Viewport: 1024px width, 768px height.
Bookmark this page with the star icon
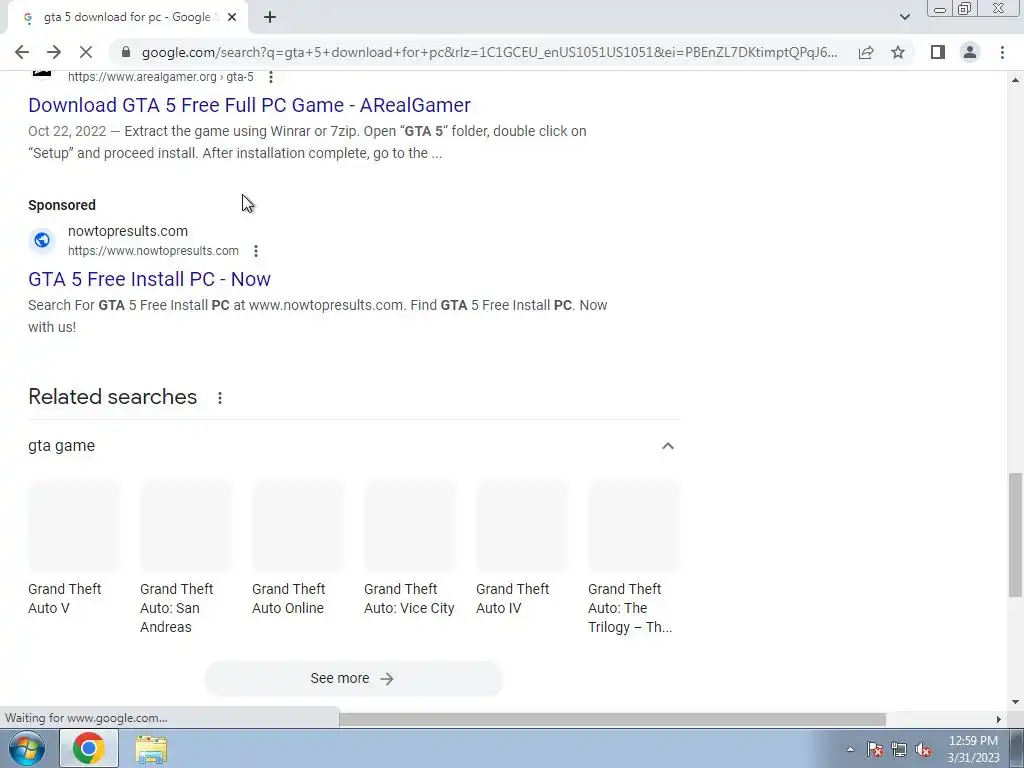(x=898, y=52)
